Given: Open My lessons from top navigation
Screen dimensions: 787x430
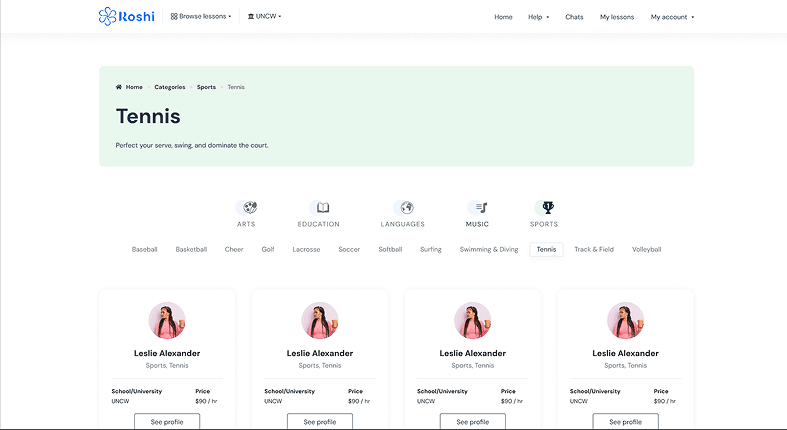Looking at the screenshot, I should click(x=617, y=17).
